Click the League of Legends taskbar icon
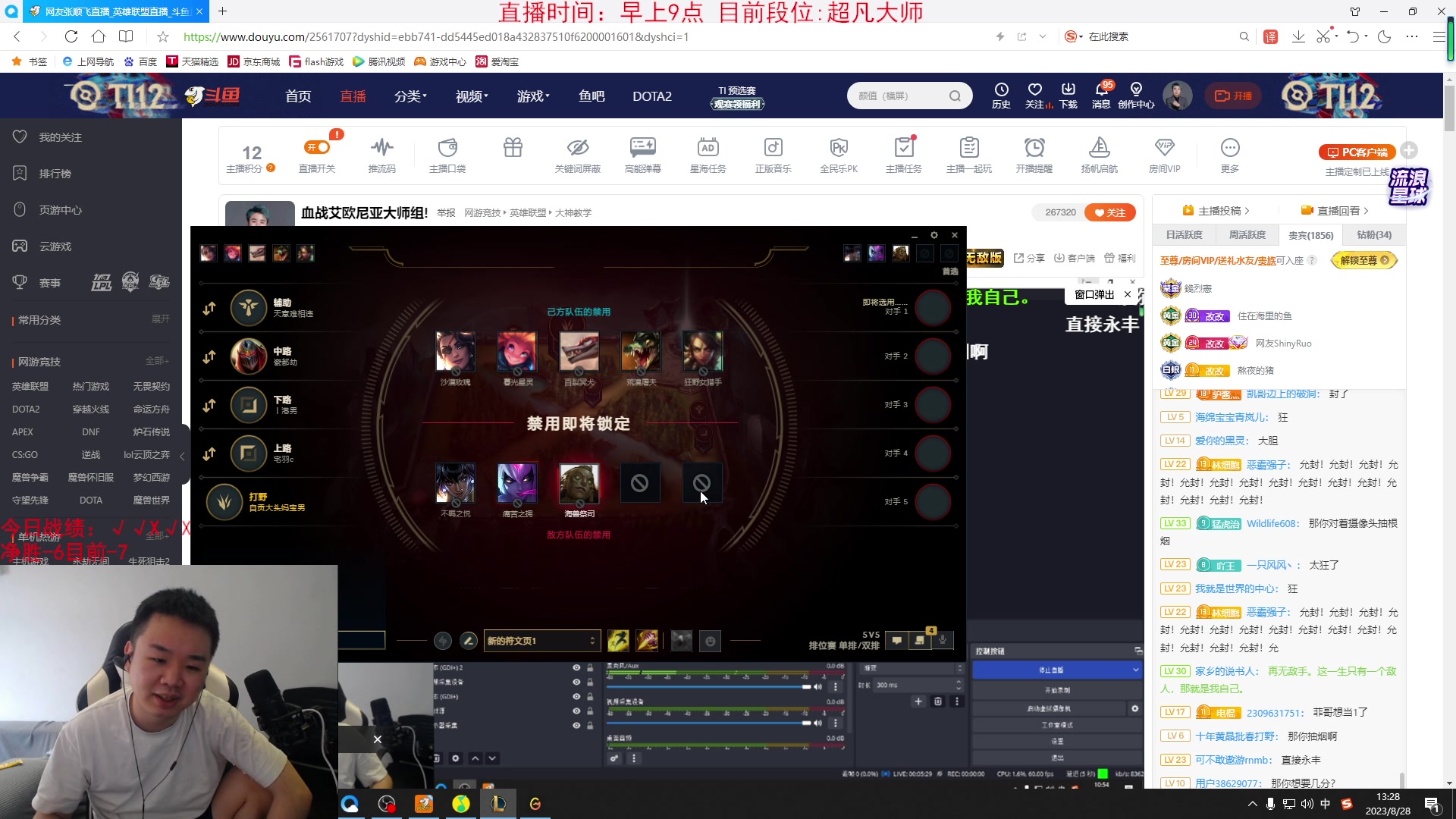The image size is (1456, 819). (x=498, y=804)
